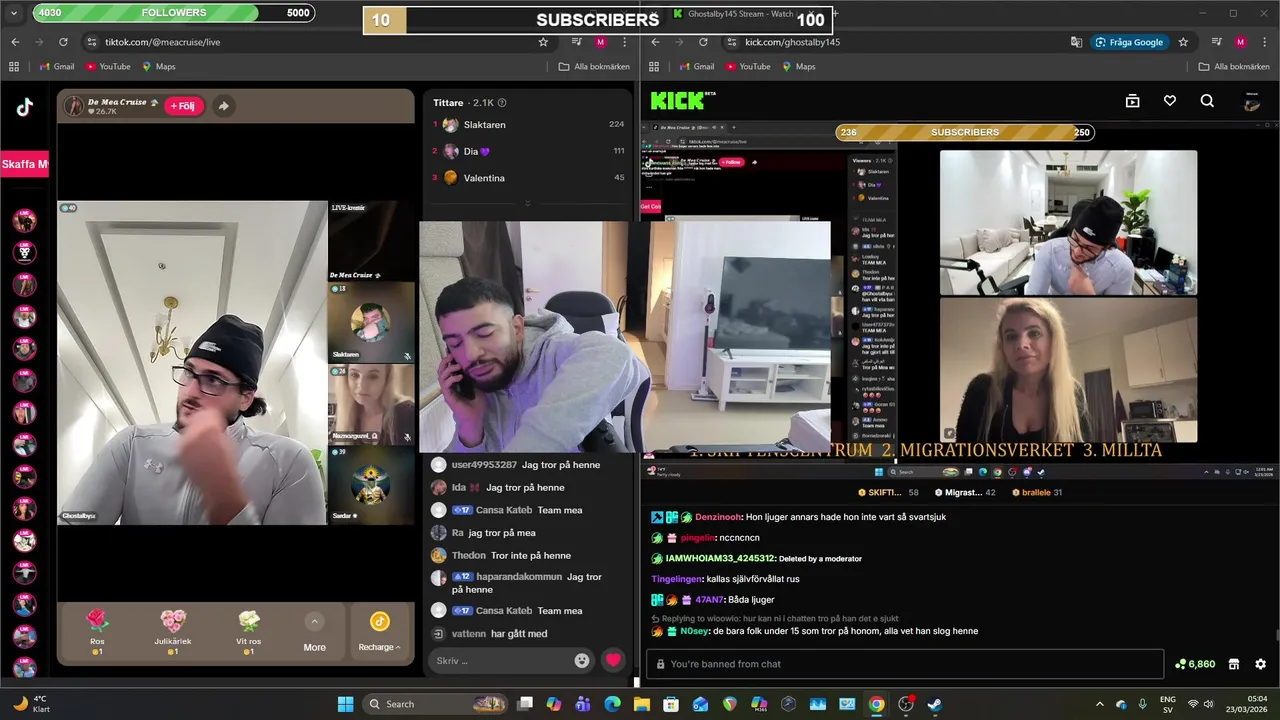1280x720 pixels.
Task: Open channel points shop icon beside gear
Action: pos(1234,664)
